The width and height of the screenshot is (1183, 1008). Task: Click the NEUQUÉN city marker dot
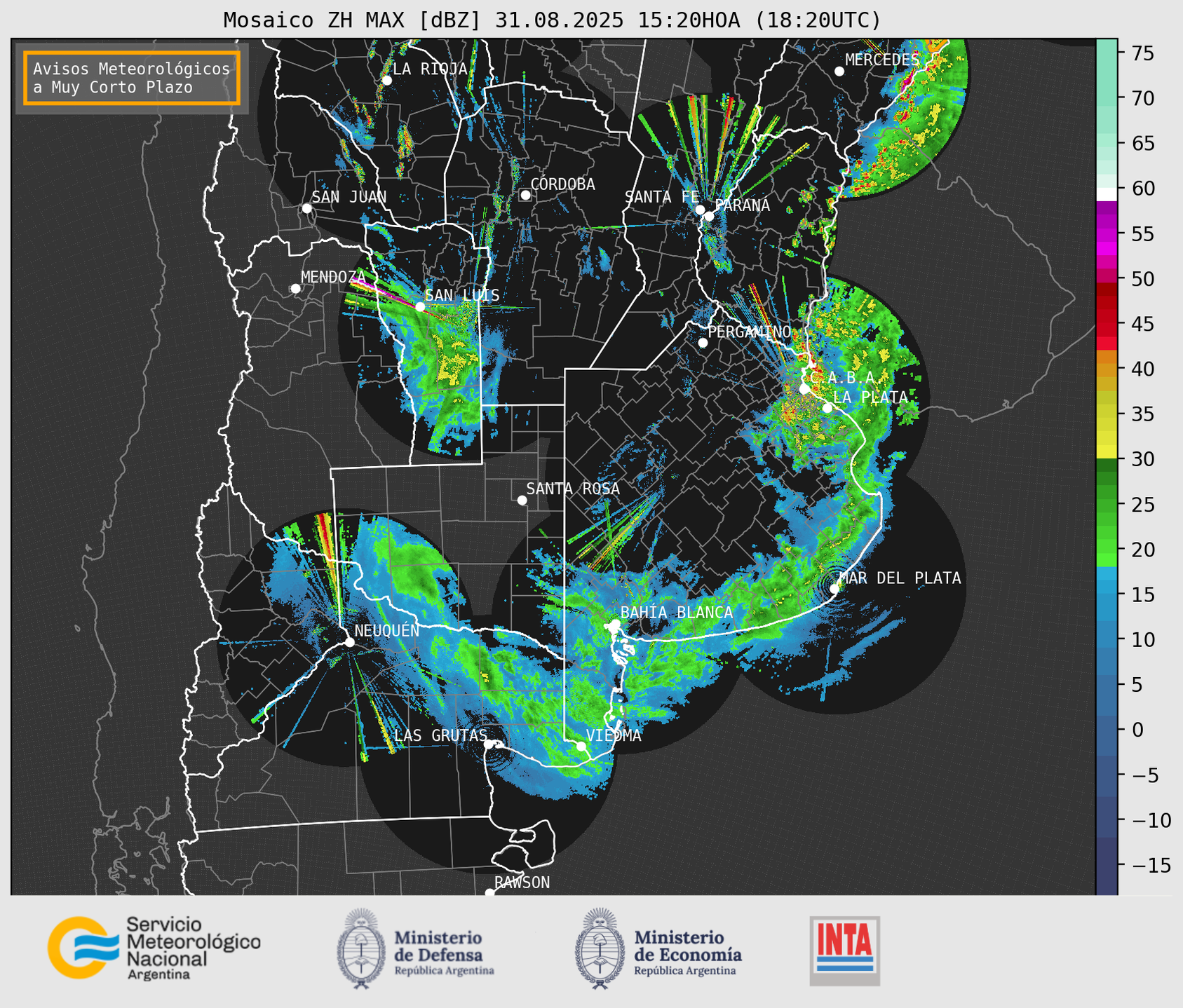pos(349,641)
